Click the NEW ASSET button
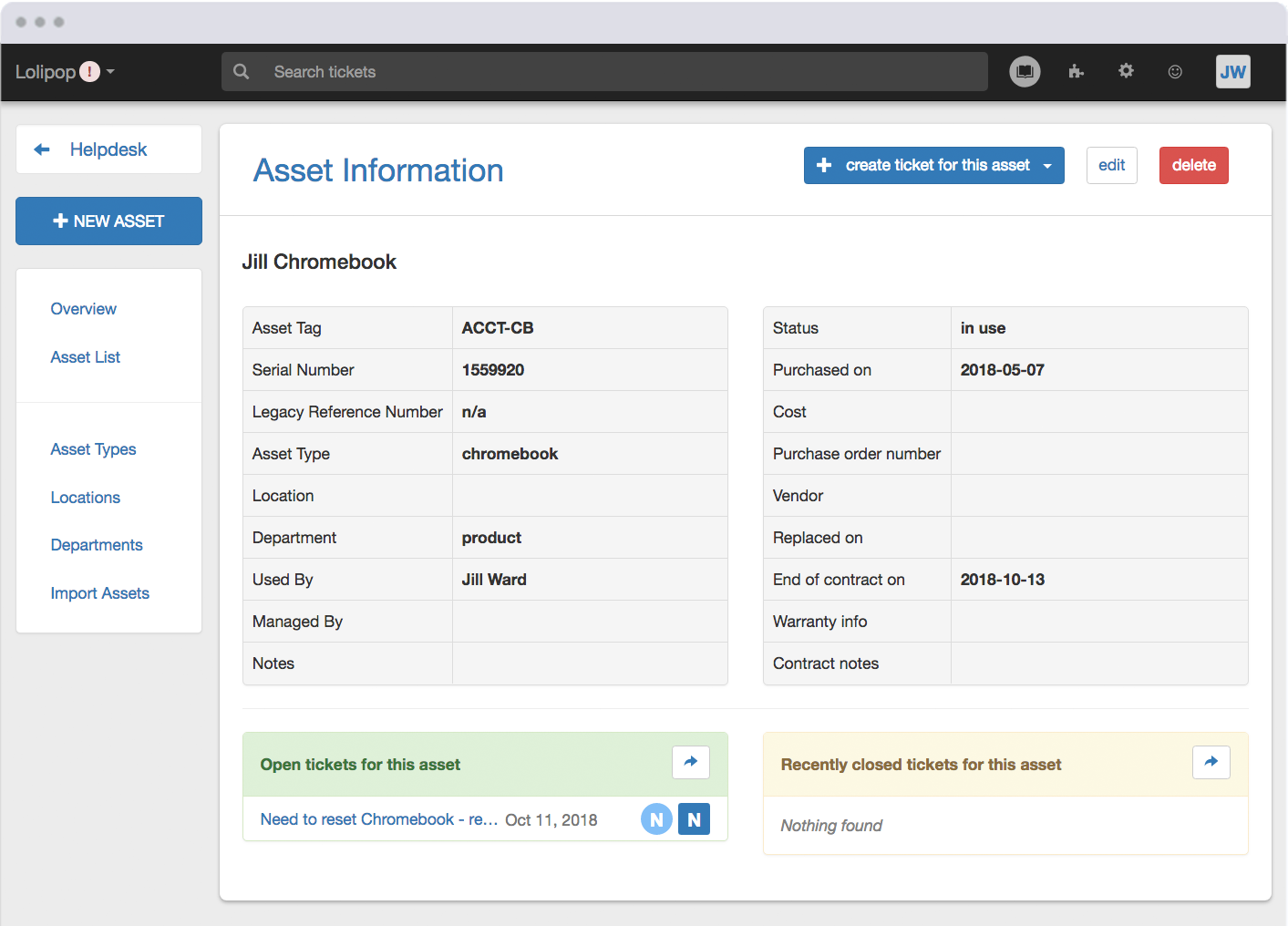This screenshot has width=1288, height=926. click(x=108, y=221)
